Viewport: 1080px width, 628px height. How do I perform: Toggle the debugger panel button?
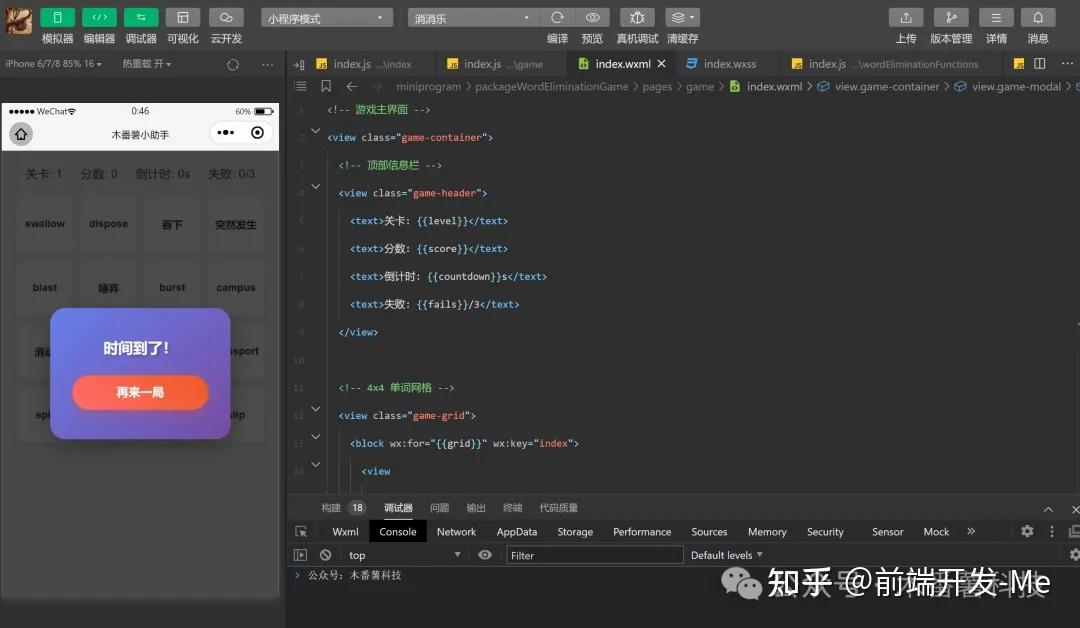(141, 17)
